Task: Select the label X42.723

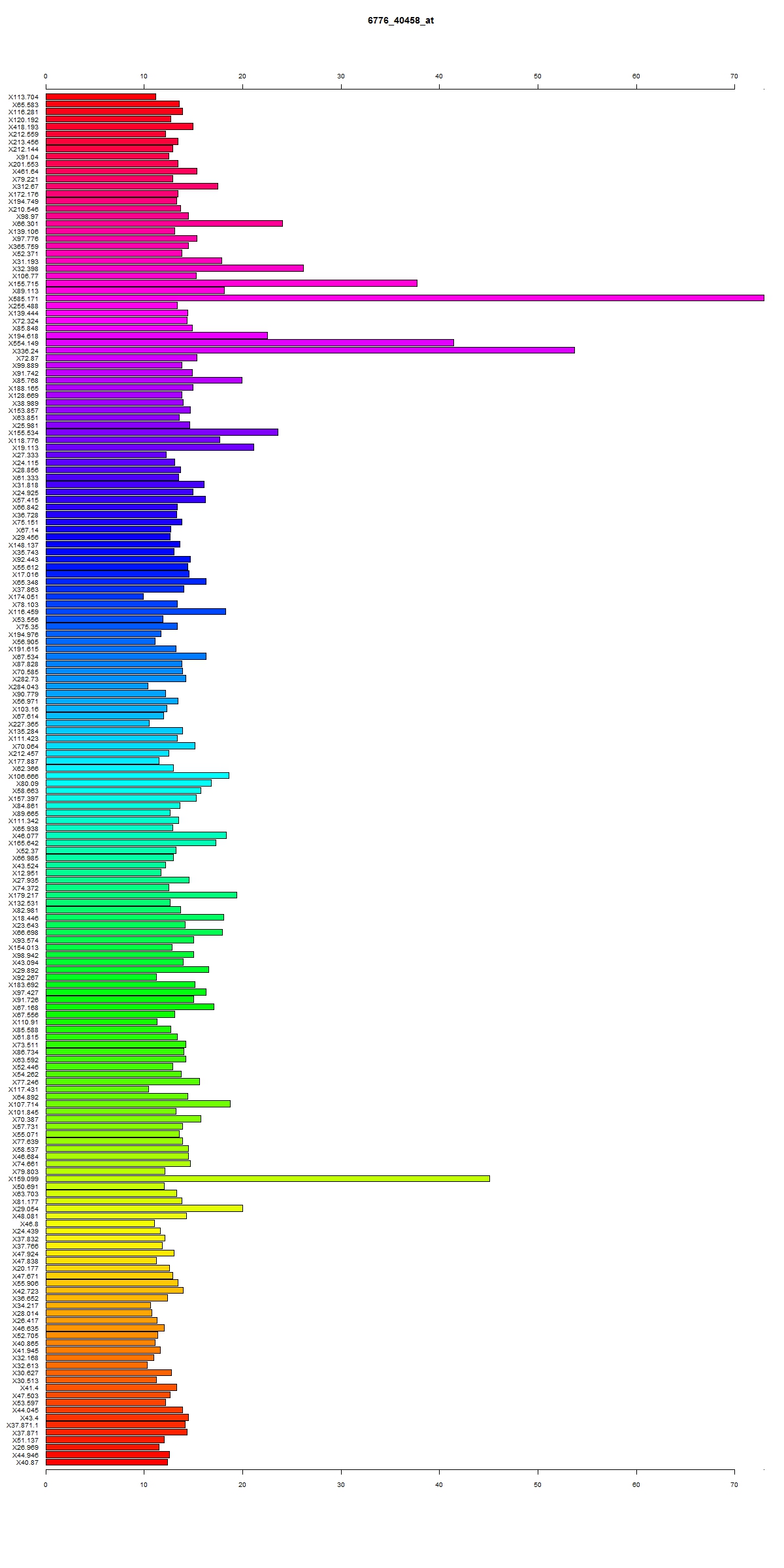Action: click(x=25, y=1291)
